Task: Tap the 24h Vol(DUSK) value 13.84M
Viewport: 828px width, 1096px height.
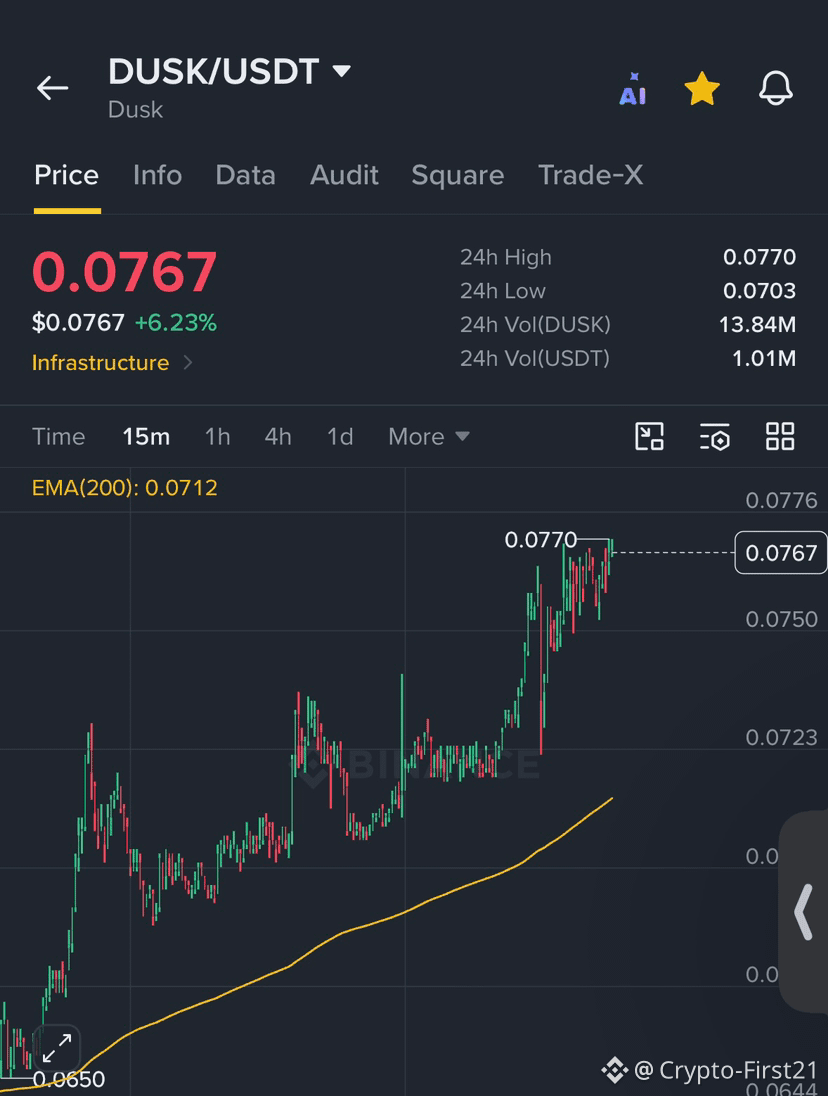Action: (757, 324)
